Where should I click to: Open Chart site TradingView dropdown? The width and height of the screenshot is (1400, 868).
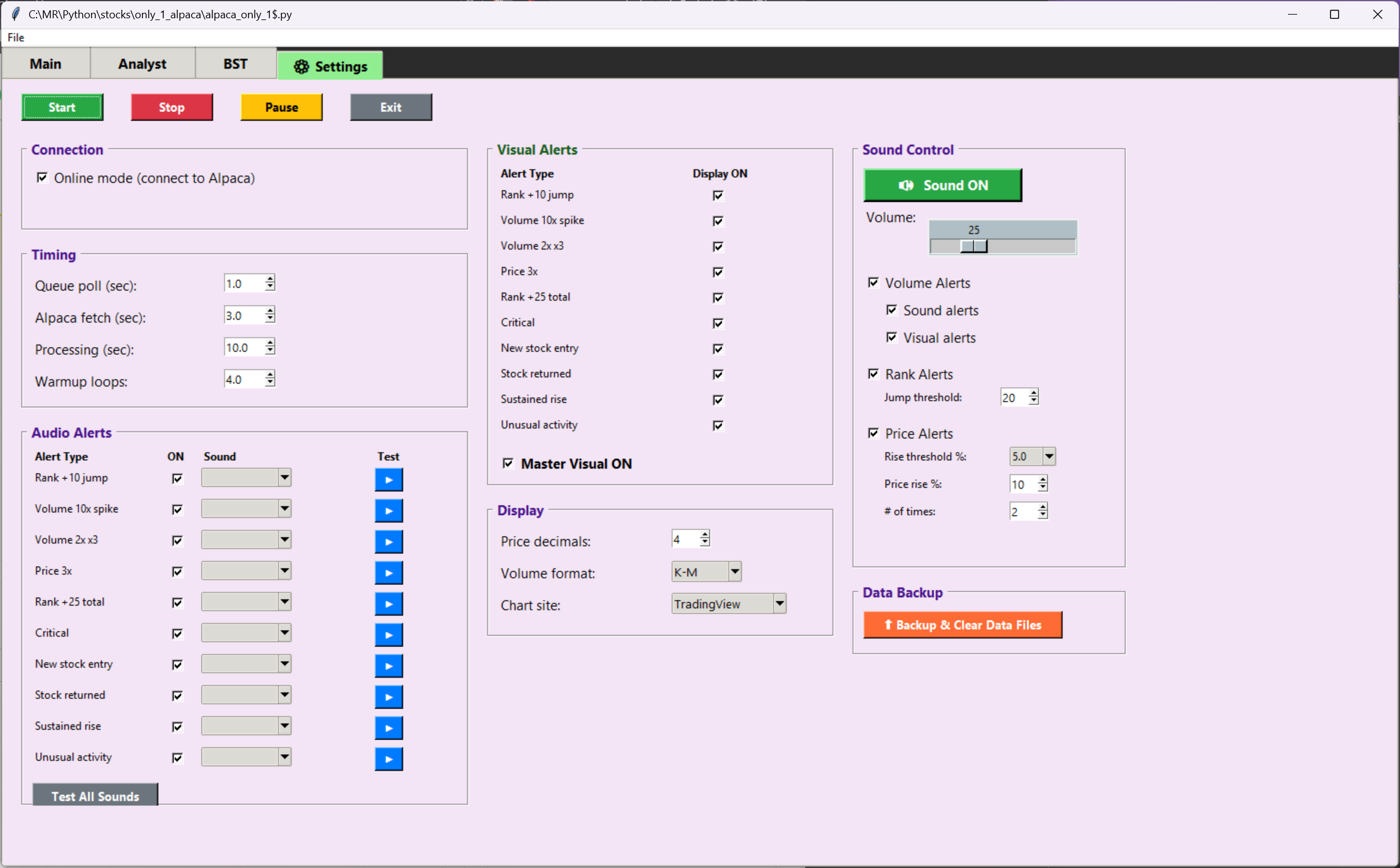coord(779,603)
